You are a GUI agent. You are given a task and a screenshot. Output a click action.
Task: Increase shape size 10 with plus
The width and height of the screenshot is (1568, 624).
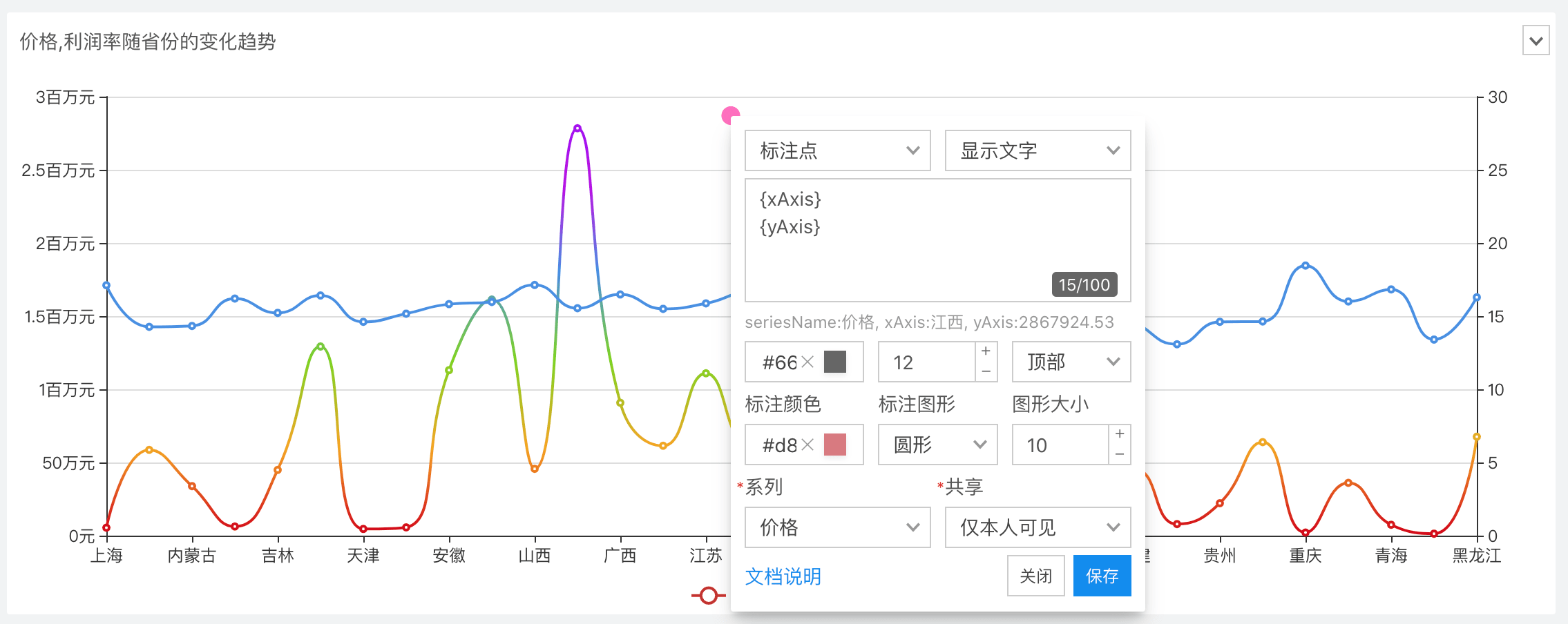tap(1120, 434)
